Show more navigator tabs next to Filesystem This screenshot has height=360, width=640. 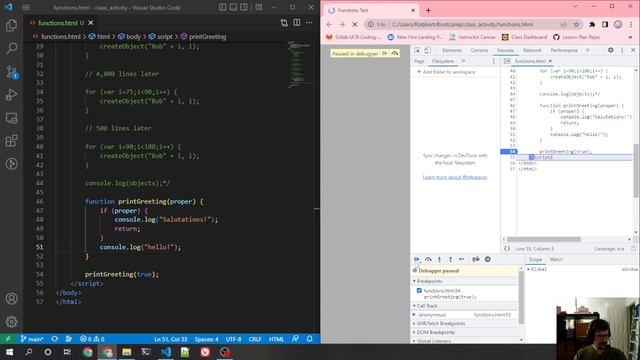click(463, 61)
